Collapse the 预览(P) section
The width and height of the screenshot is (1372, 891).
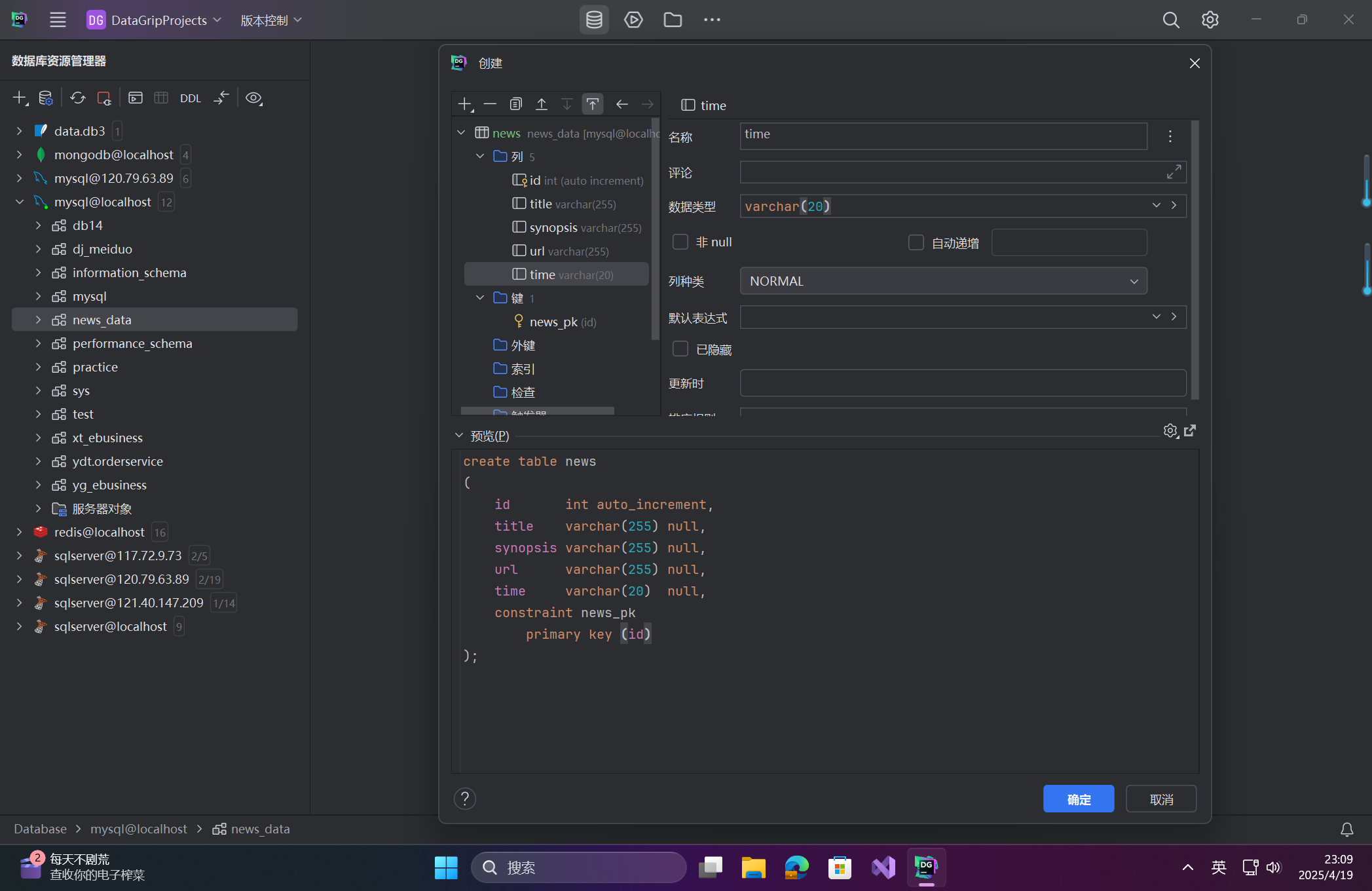458,436
